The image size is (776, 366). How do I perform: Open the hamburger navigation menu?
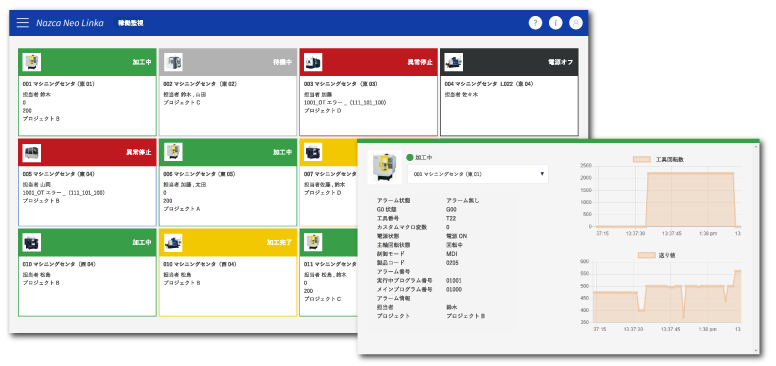coord(23,23)
